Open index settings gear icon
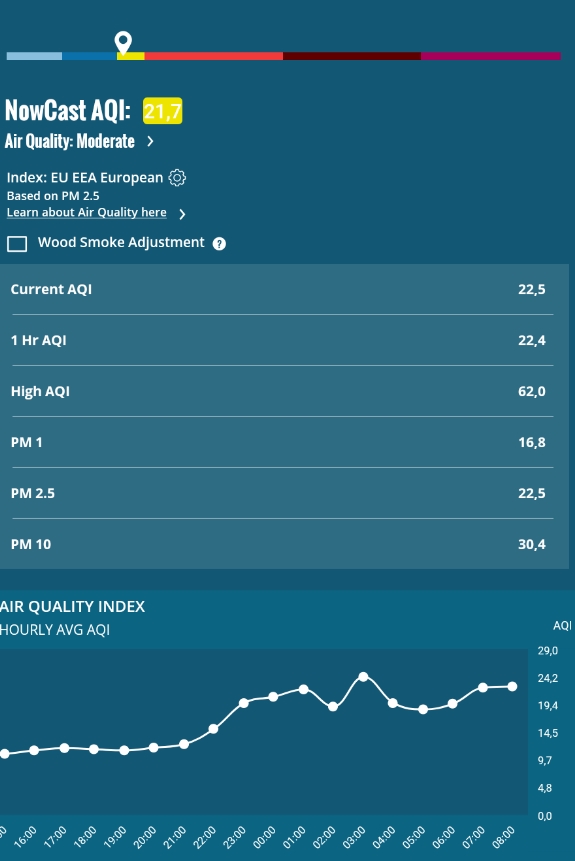 [177, 178]
